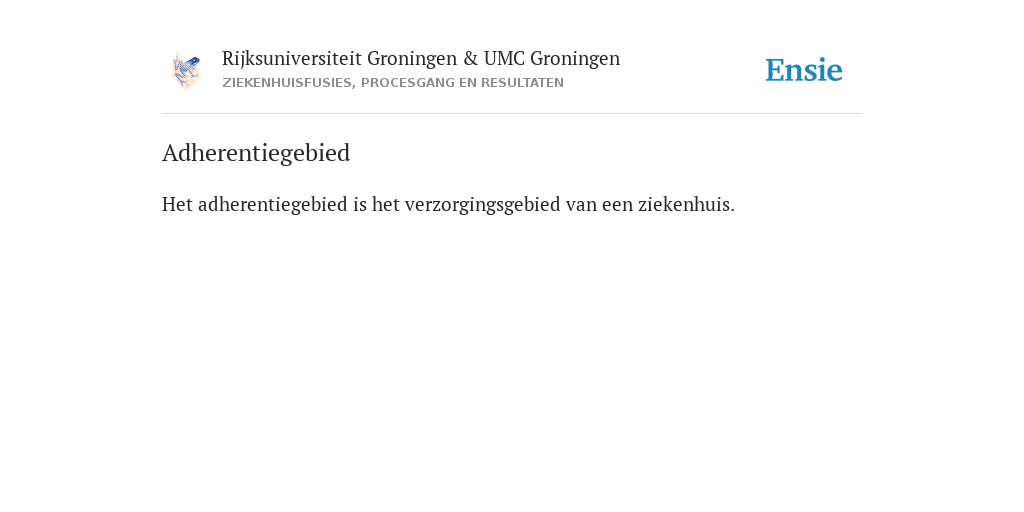Click the word PROCESGANG in the subtitle
This screenshot has width=1024, height=512.
pos(401,83)
